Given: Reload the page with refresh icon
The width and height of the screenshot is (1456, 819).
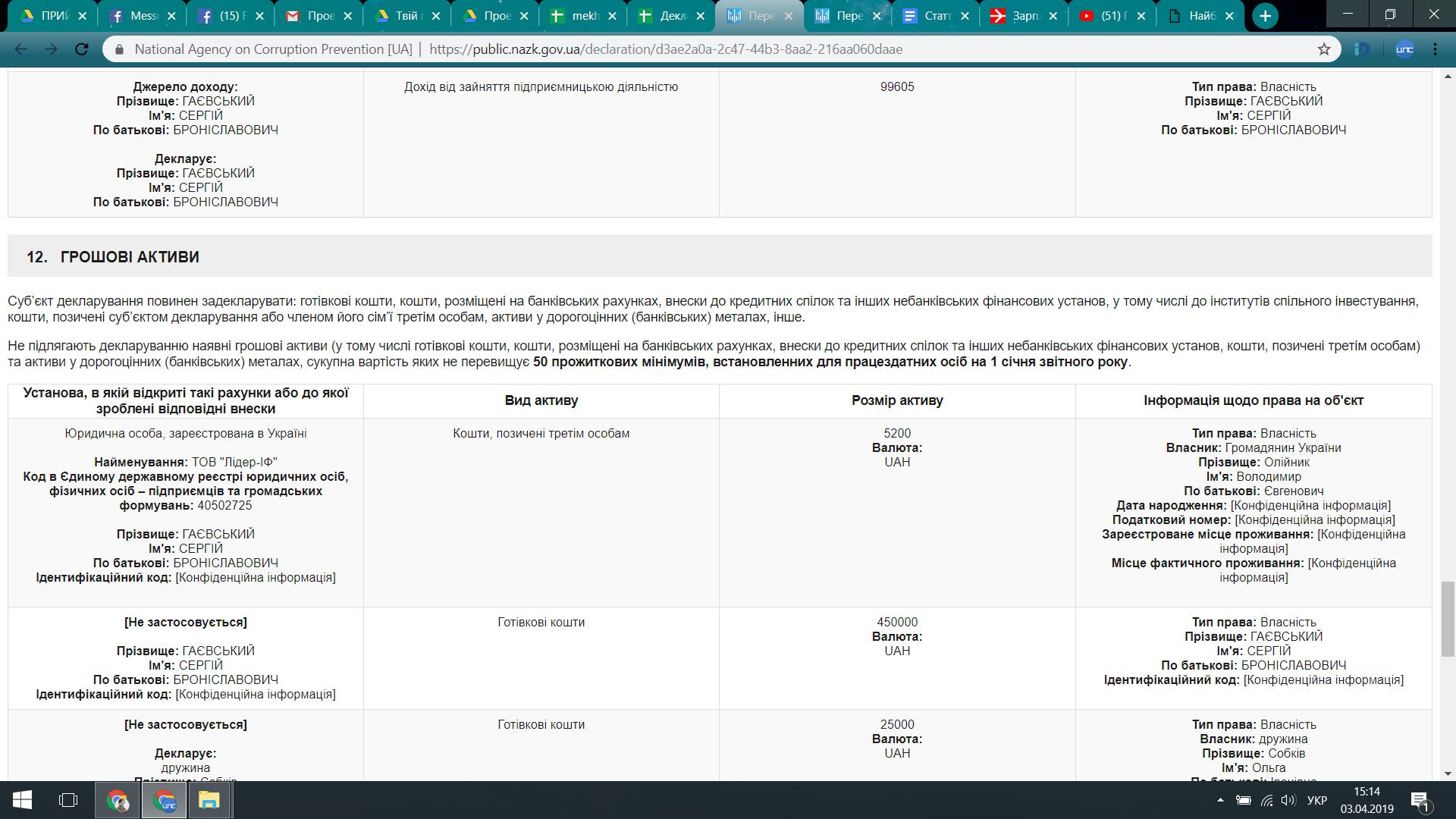Looking at the screenshot, I should (x=82, y=49).
